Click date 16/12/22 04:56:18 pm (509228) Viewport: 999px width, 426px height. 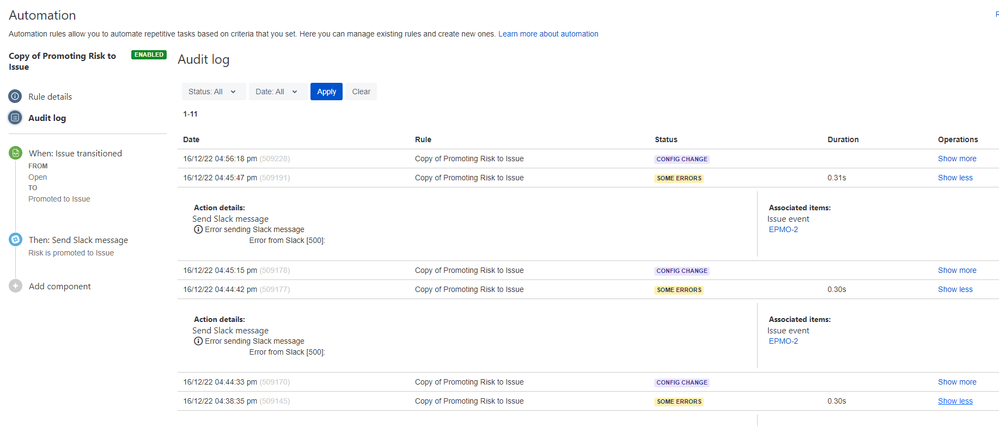click(236, 159)
